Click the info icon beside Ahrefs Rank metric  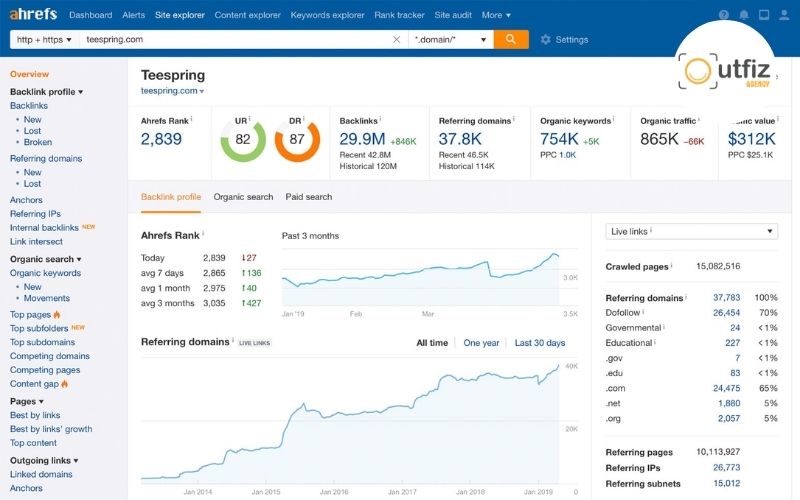pyautogui.click(x=191, y=119)
